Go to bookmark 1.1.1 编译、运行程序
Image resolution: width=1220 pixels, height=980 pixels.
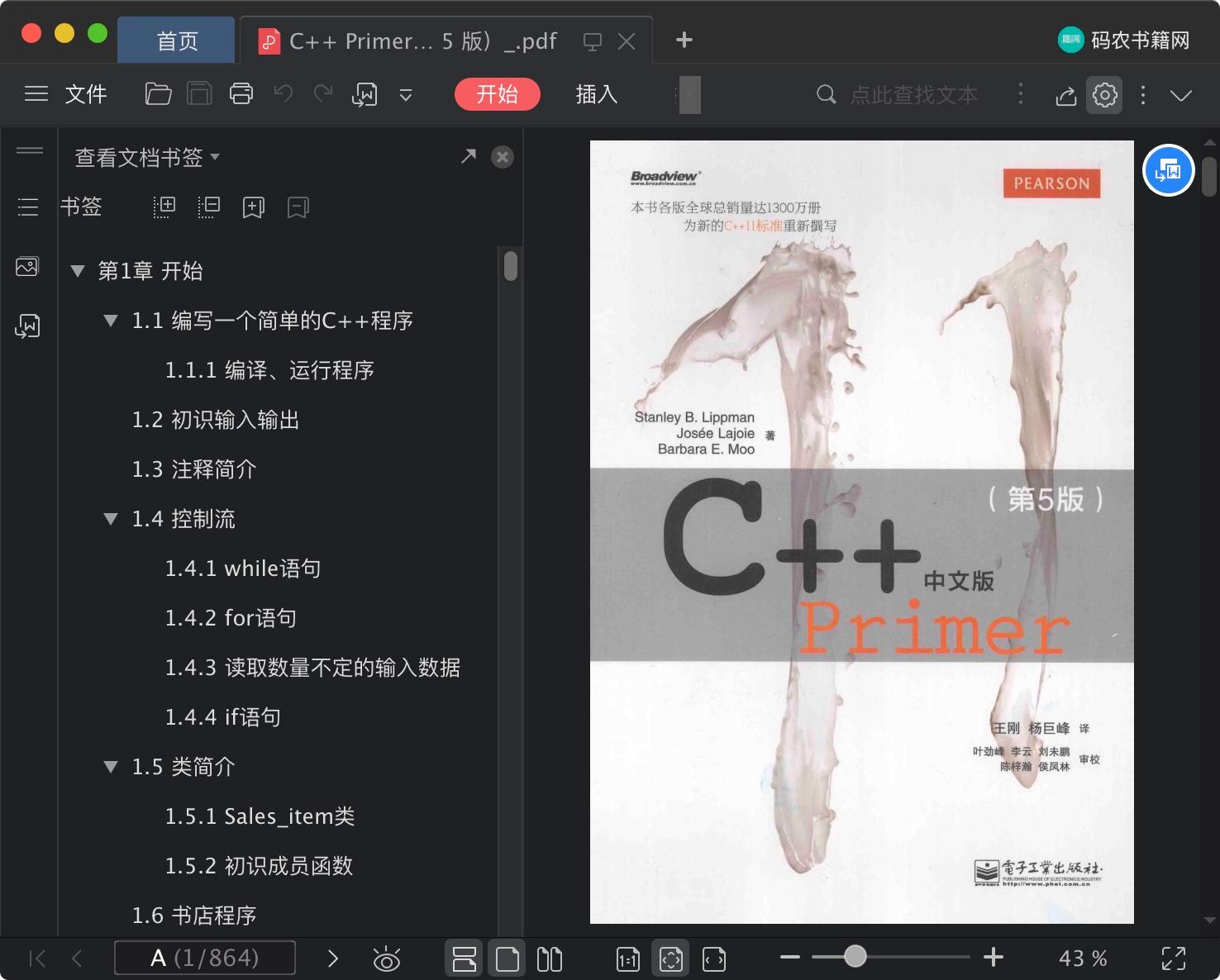tap(269, 370)
